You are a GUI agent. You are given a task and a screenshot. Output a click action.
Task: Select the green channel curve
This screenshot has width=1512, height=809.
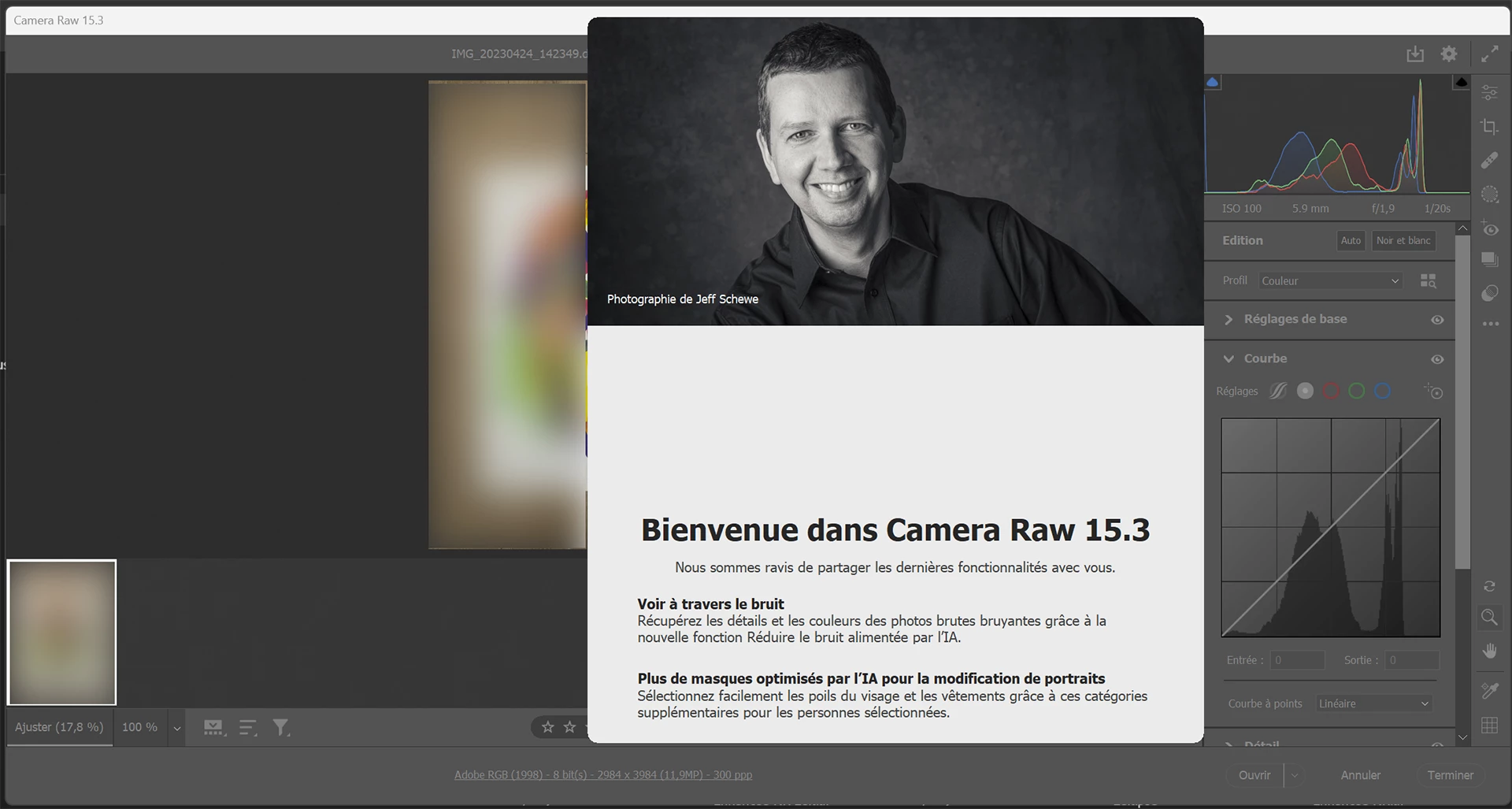1356,391
